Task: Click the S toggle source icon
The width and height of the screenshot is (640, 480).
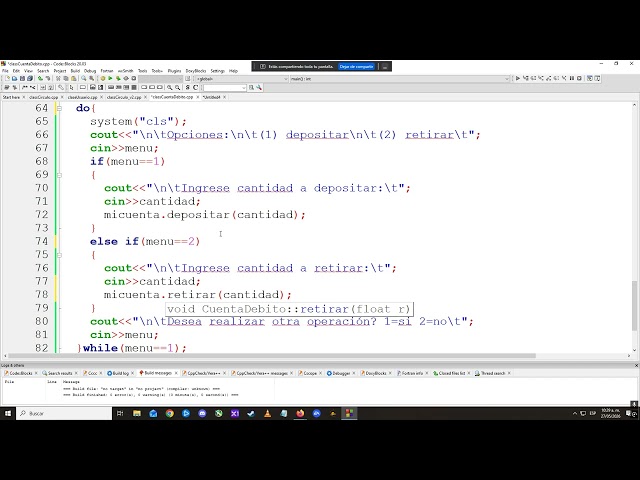Action: pos(188,87)
